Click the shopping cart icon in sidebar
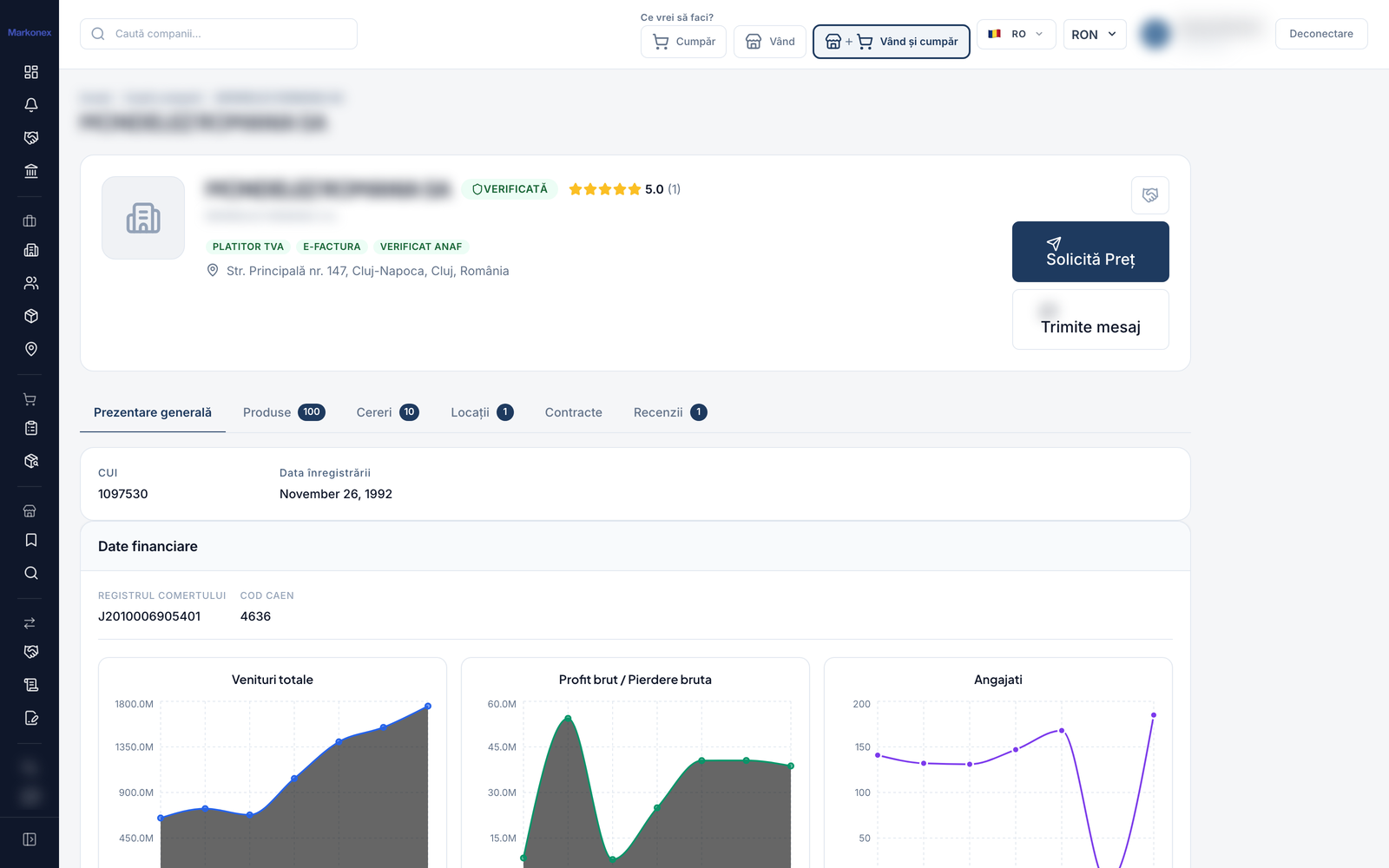This screenshot has height=868, width=1389. tap(30, 399)
